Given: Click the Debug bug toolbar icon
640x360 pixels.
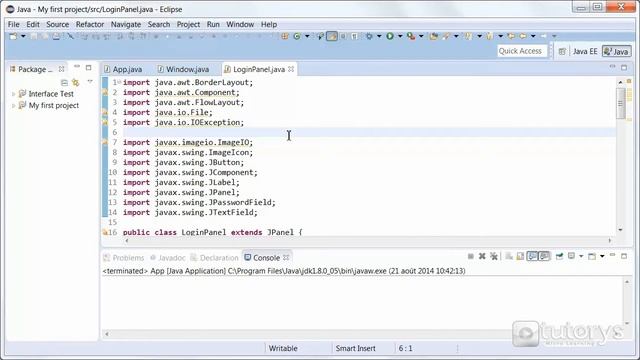Looking at the screenshot, I should [x=369, y=36].
